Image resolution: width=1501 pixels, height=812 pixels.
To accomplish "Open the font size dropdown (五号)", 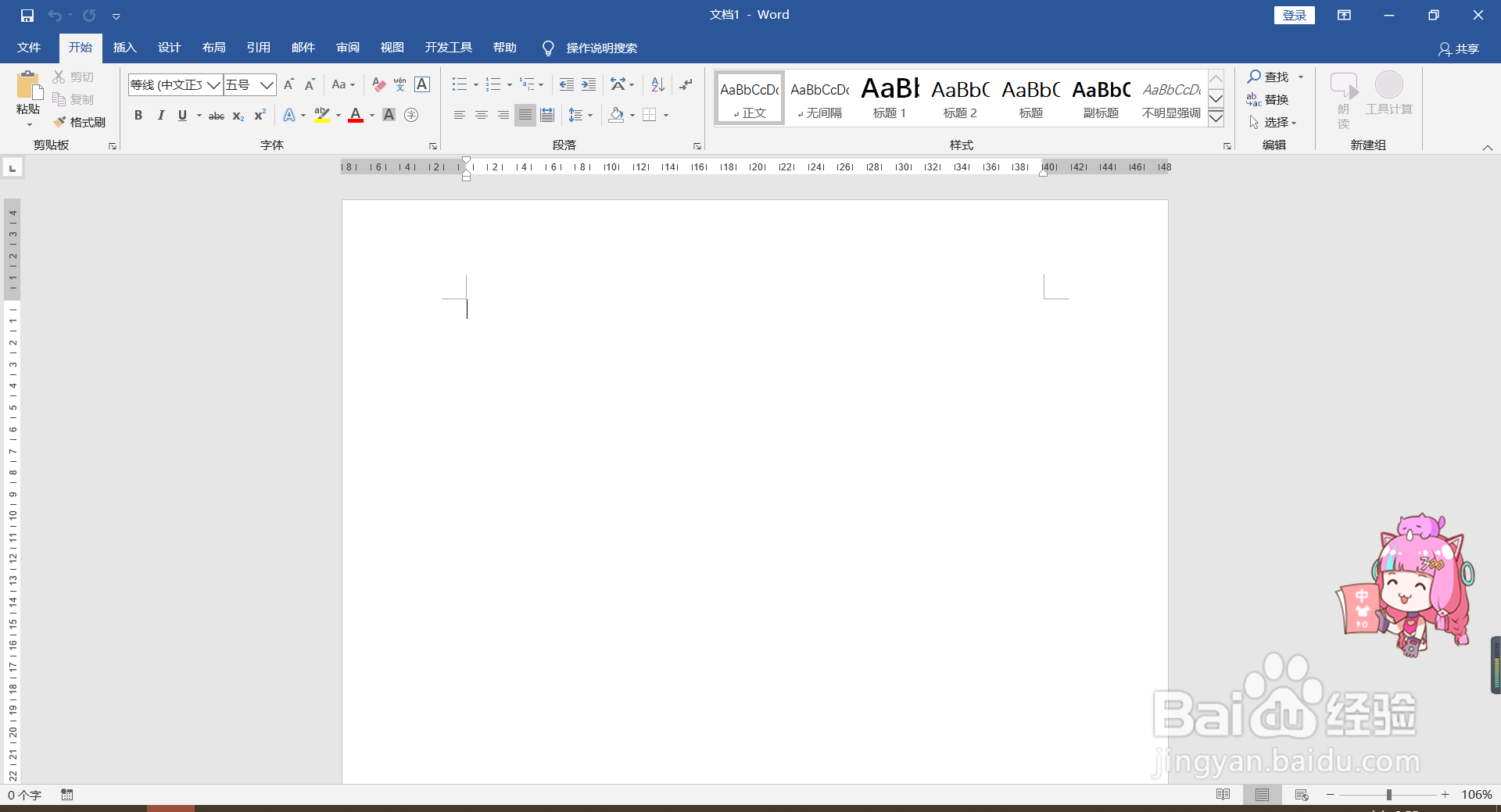I will (267, 84).
